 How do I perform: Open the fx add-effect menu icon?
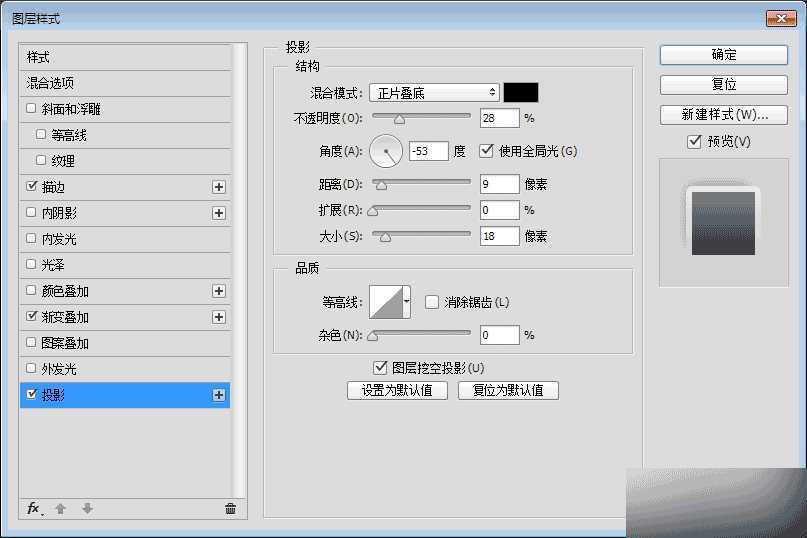tap(34, 509)
